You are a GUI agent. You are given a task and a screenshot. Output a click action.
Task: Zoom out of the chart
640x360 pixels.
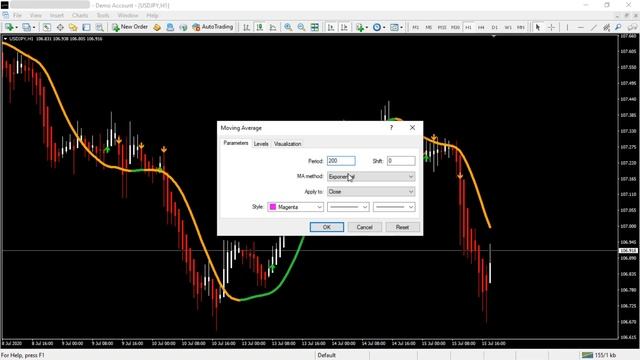pyautogui.click(x=301, y=27)
